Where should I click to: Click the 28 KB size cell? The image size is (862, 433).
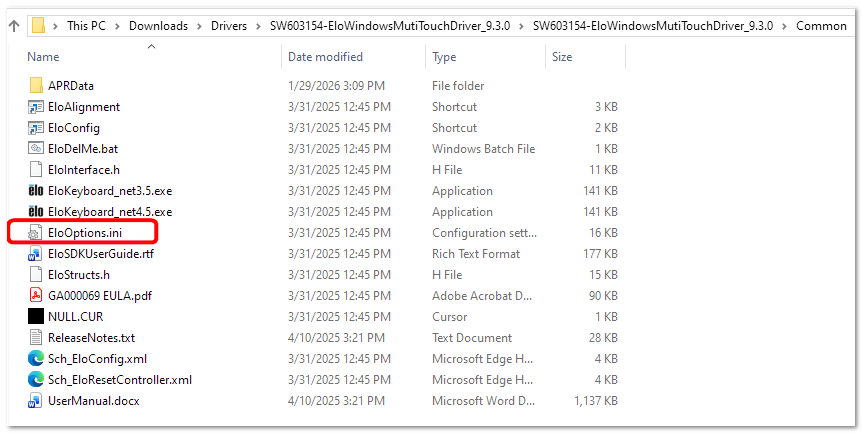603,337
